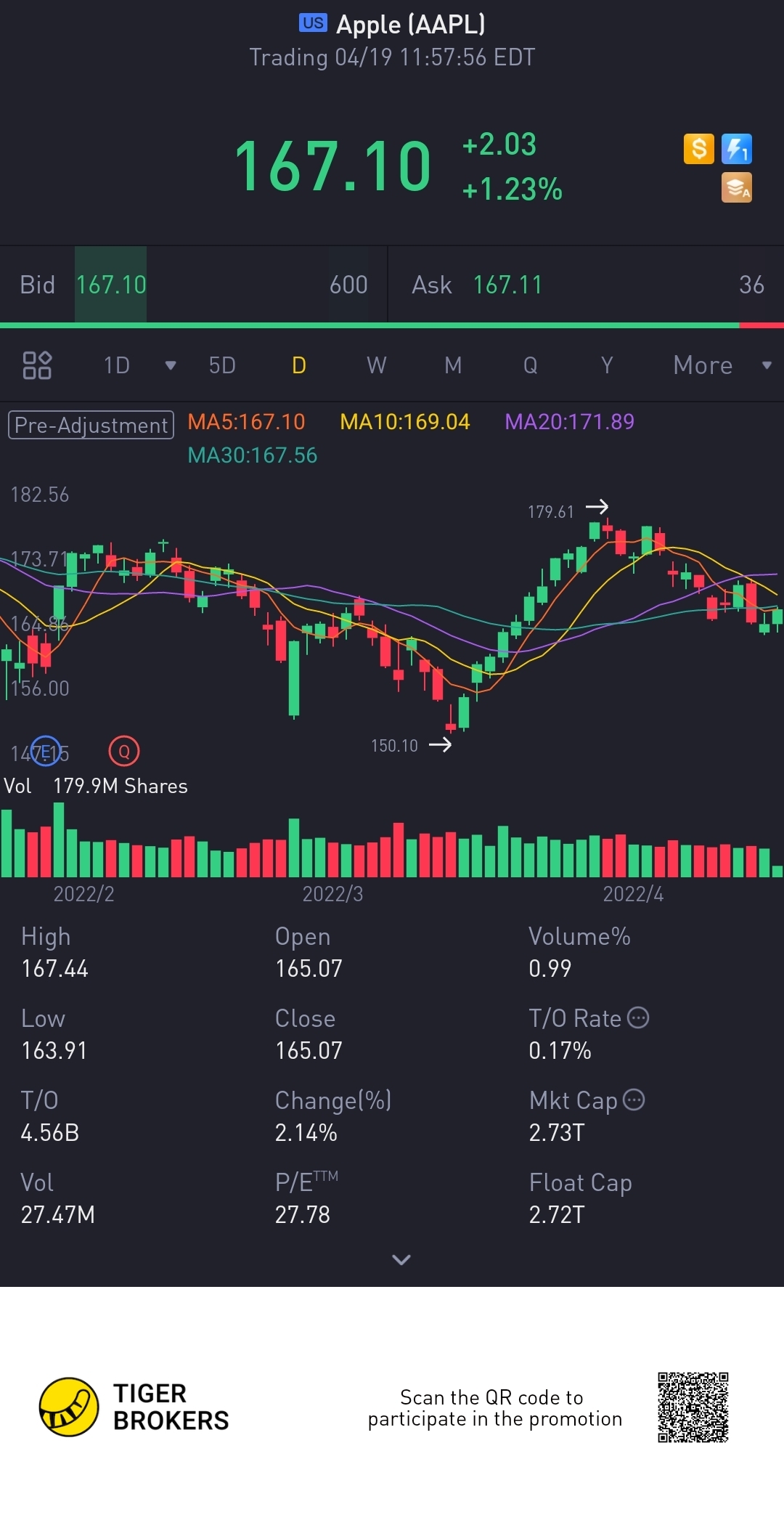Tap the 2022/2 date axis label

tap(84, 893)
